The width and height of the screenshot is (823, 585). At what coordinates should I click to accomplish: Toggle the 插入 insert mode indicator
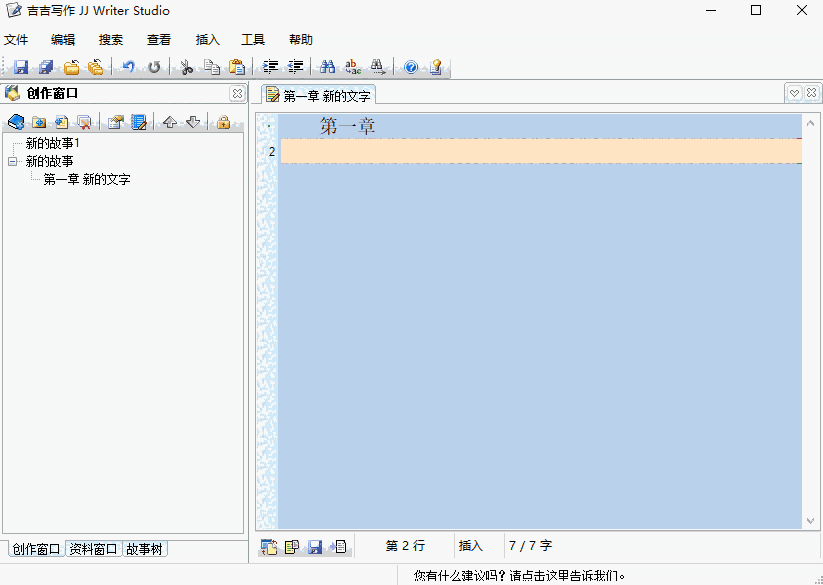click(x=471, y=546)
